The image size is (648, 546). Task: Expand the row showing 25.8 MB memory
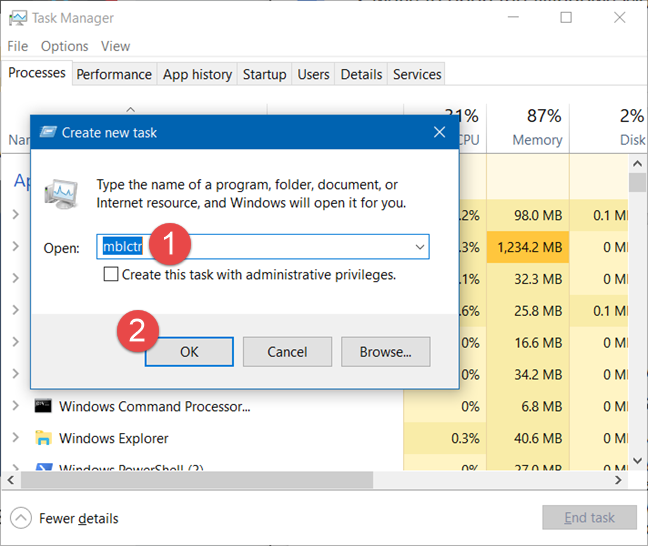[x=15, y=310]
